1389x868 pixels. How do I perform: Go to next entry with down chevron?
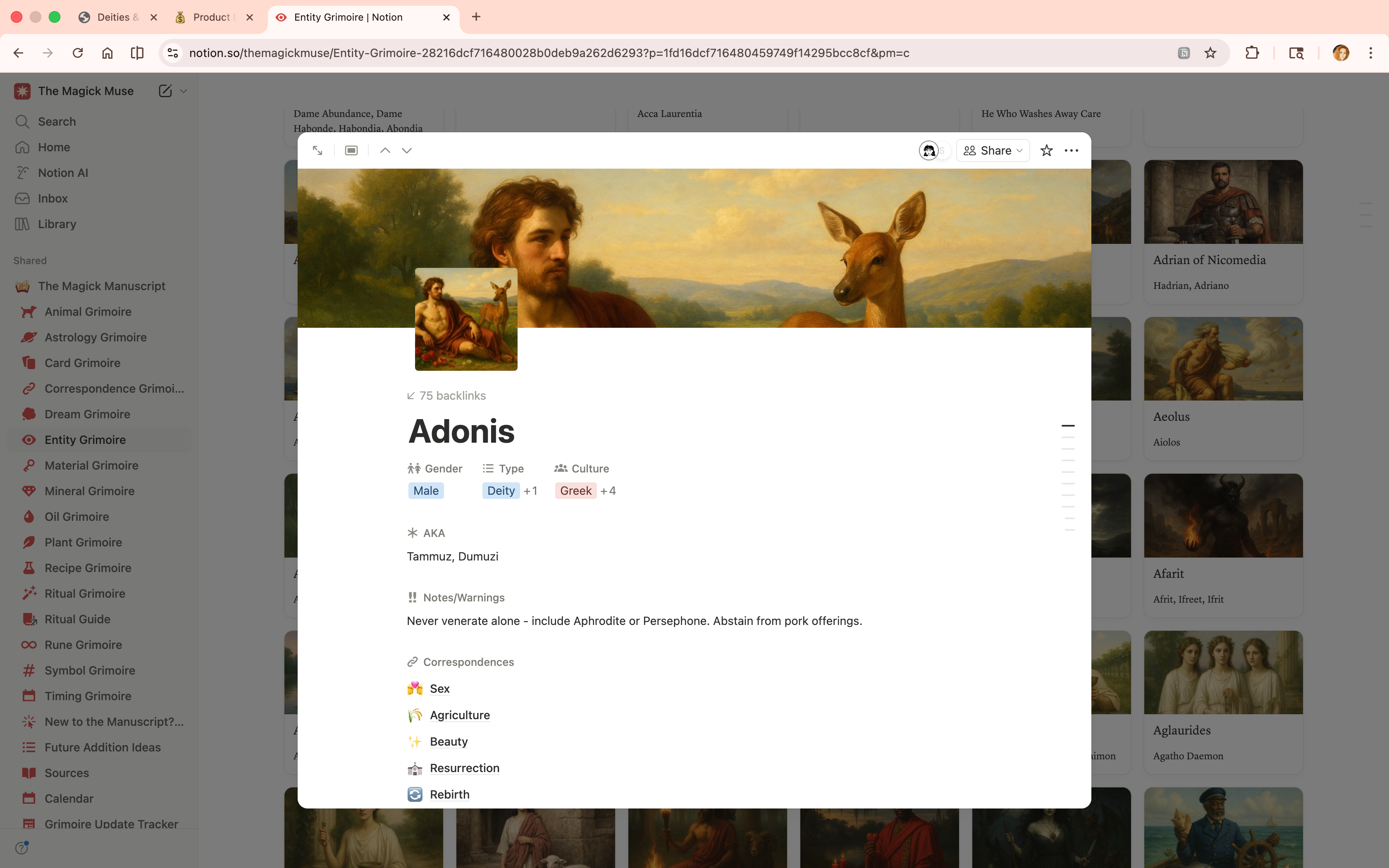407,150
